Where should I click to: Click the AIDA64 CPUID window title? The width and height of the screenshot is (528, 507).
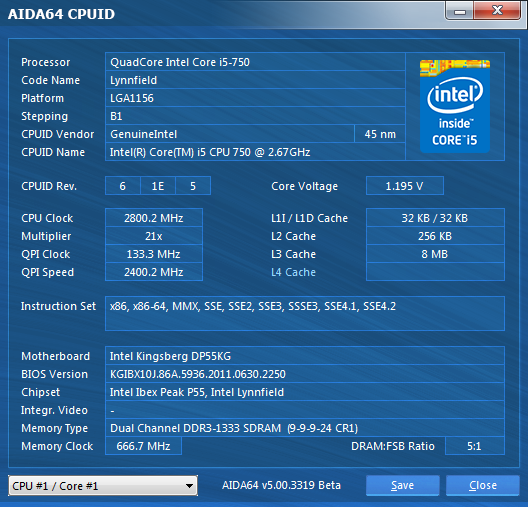(x=61, y=14)
